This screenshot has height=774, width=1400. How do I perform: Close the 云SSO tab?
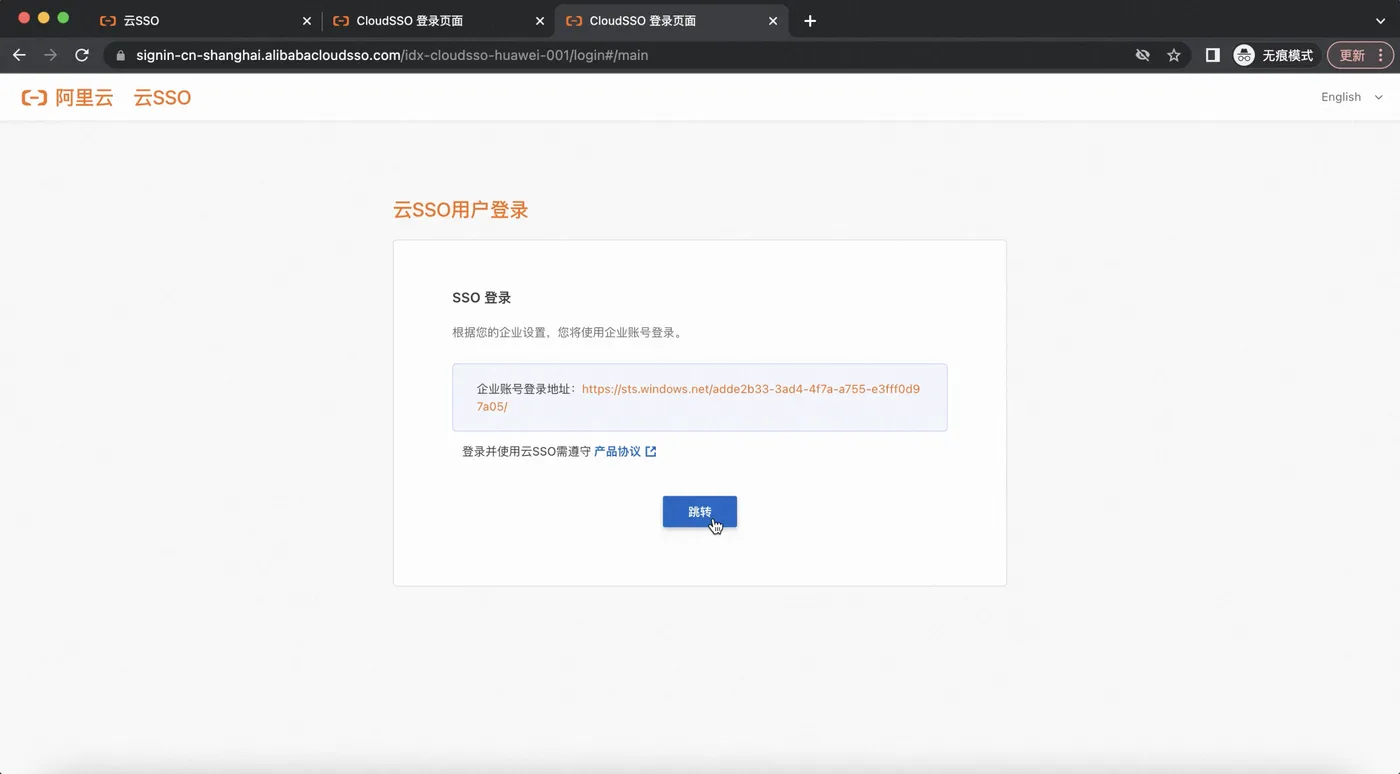click(x=307, y=21)
